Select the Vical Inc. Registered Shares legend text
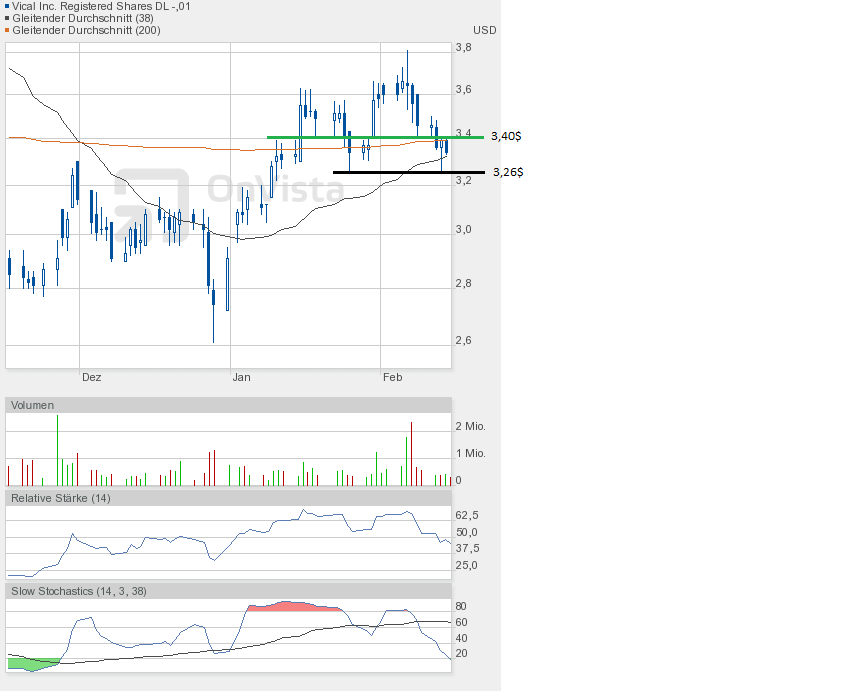Viewport: 850px width, 691px height. click(101, 6)
